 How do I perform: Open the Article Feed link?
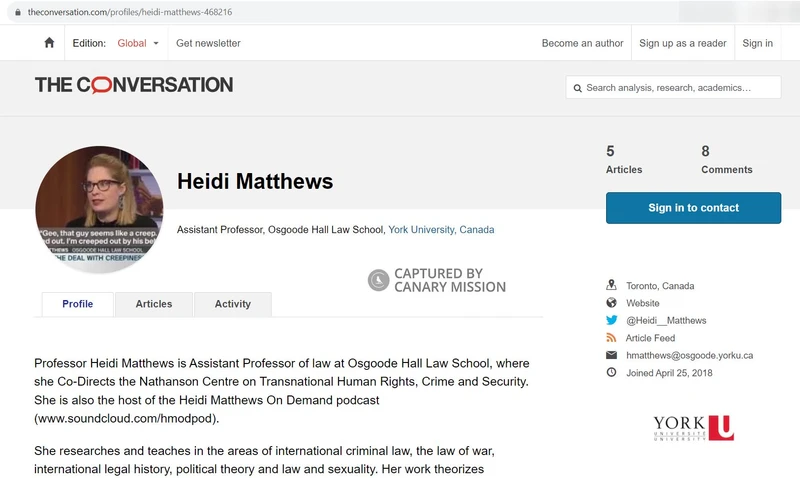click(650, 338)
